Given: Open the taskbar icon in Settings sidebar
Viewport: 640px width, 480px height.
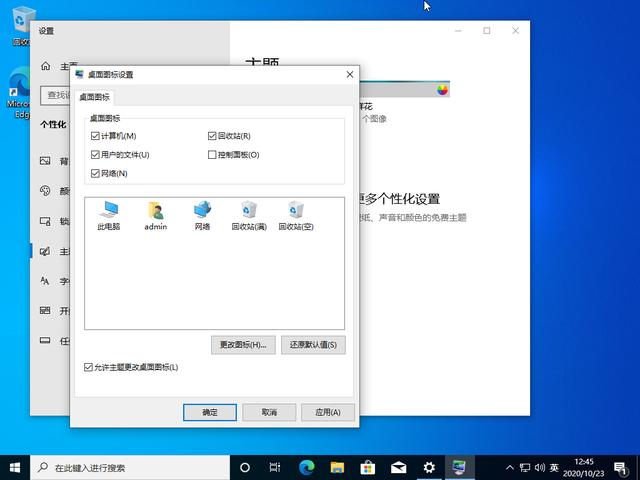Looking at the screenshot, I should point(45,340).
